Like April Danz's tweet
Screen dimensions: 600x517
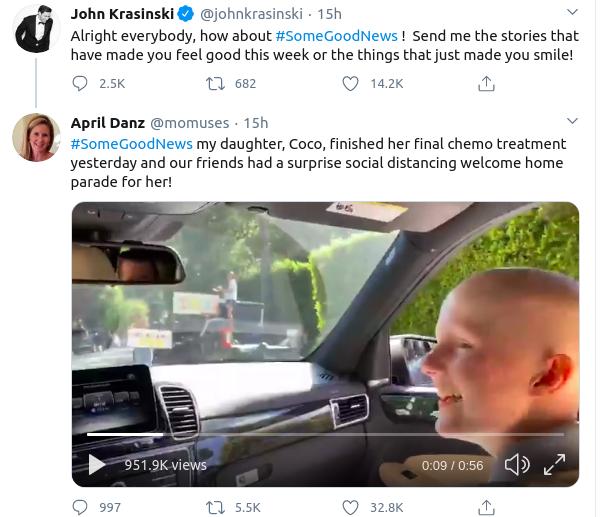point(351,507)
